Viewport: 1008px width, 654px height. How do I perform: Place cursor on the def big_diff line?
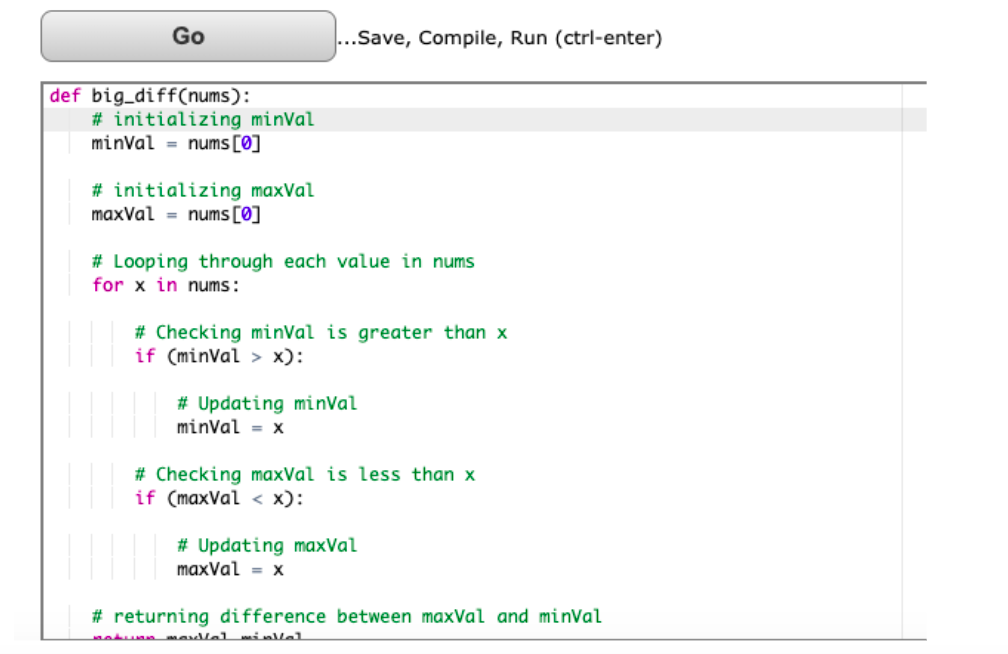[x=150, y=95]
